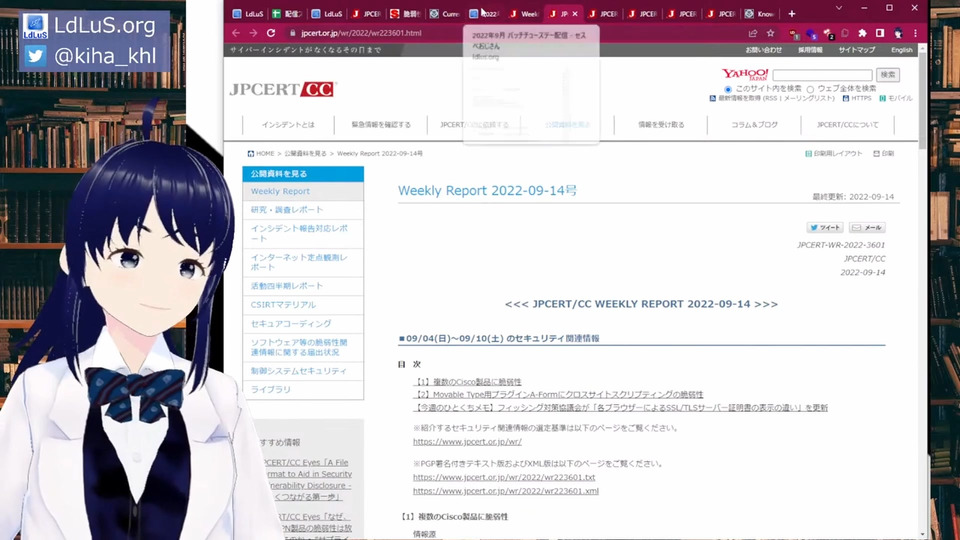Go back using the browser back arrow
This screenshot has height=540, width=960.
click(x=236, y=33)
